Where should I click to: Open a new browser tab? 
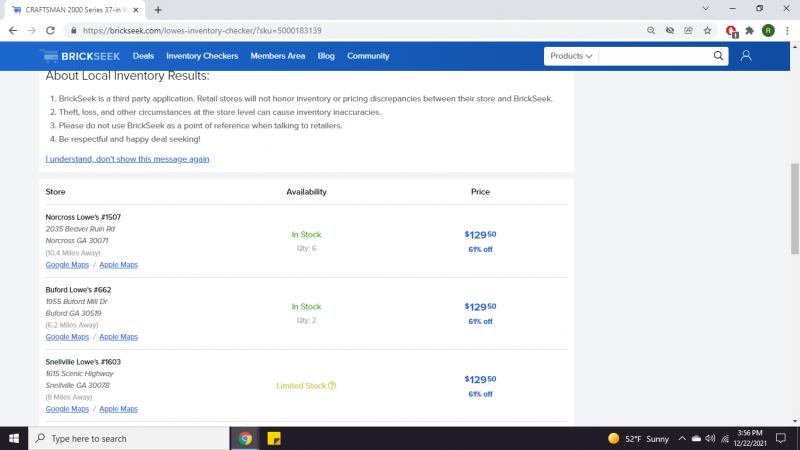click(158, 10)
